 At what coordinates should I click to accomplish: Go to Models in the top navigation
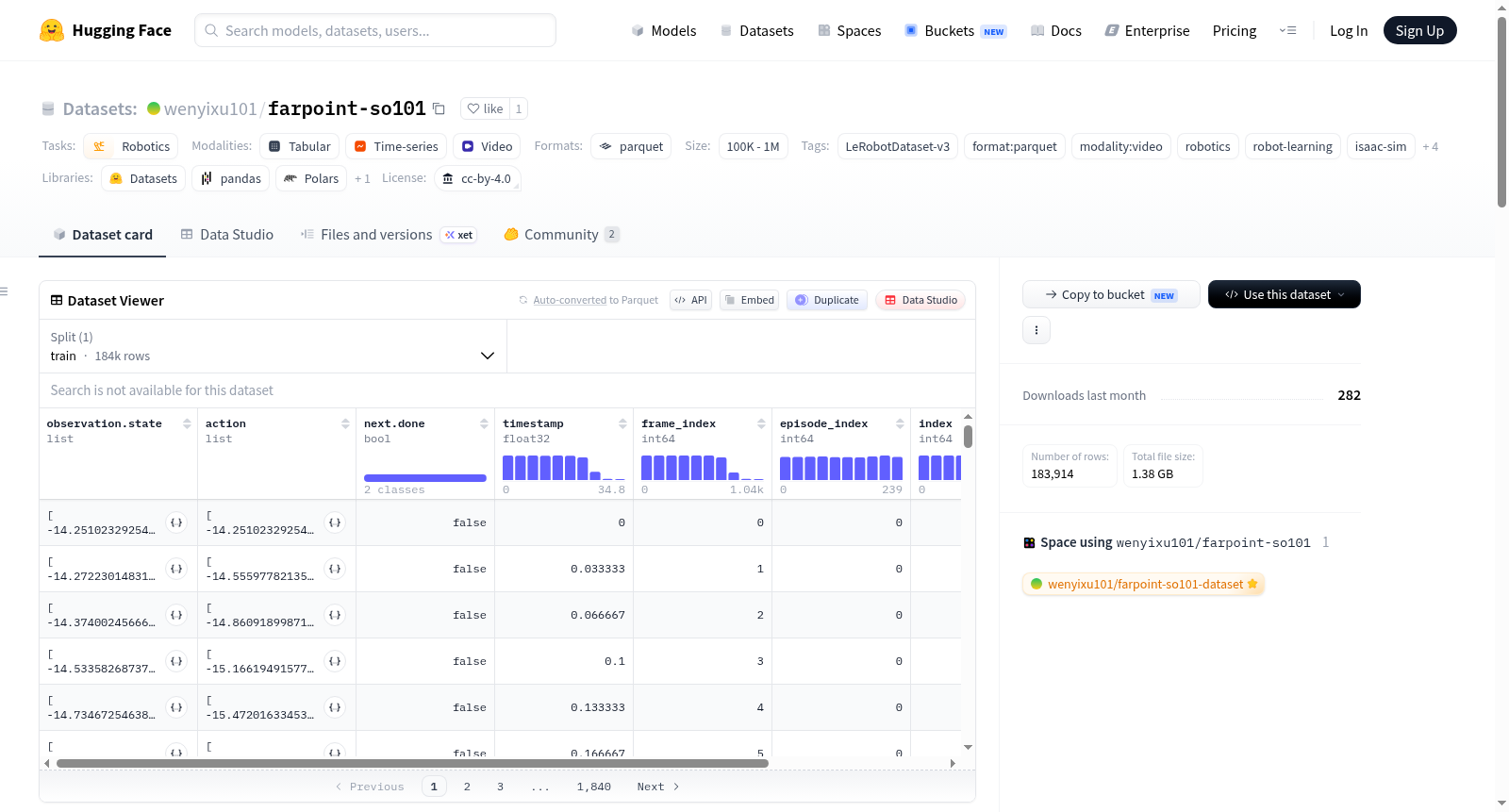pos(664,30)
